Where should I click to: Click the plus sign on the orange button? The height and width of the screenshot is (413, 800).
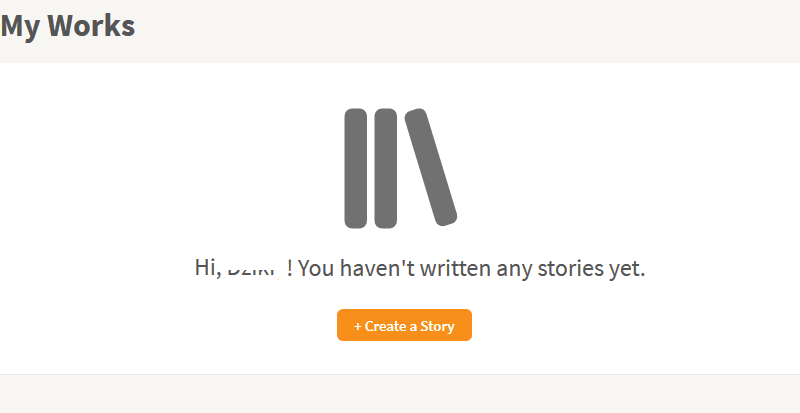[358, 326]
